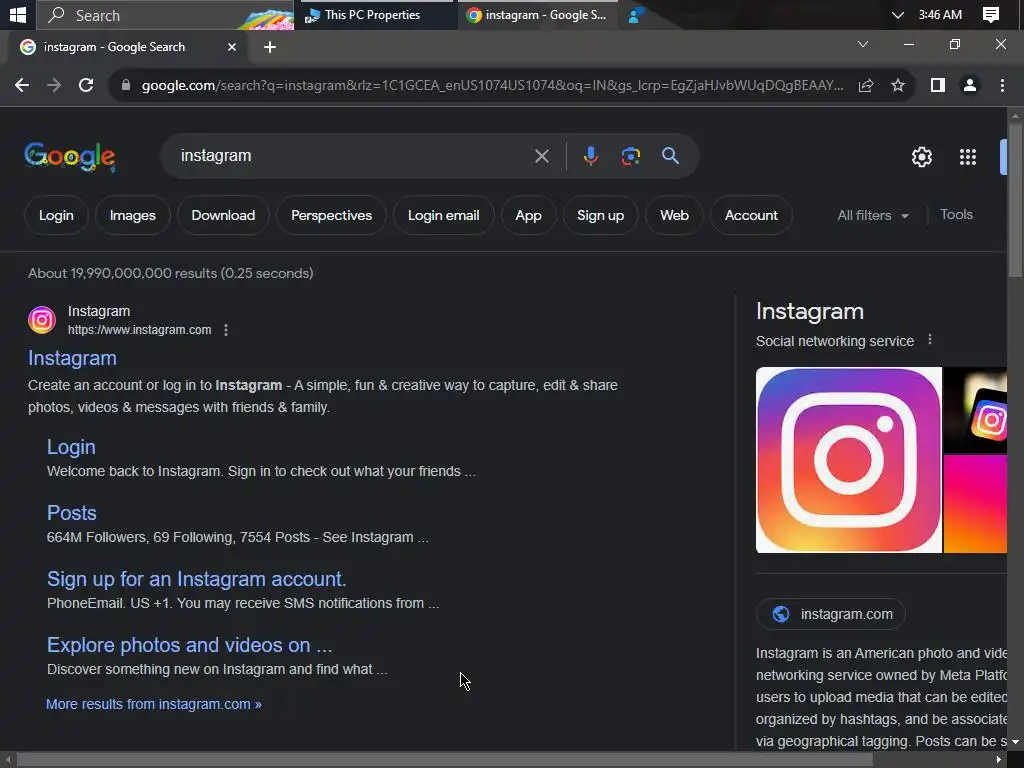
Task: Open the Chrome profile icon
Action: pyautogui.click(x=970, y=86)
